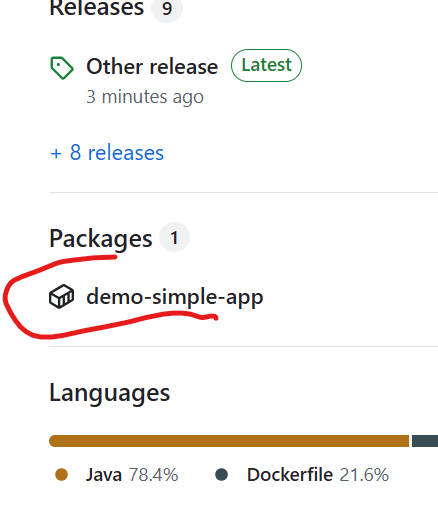Click the Languages heading
438x515 pixels.
110,393
